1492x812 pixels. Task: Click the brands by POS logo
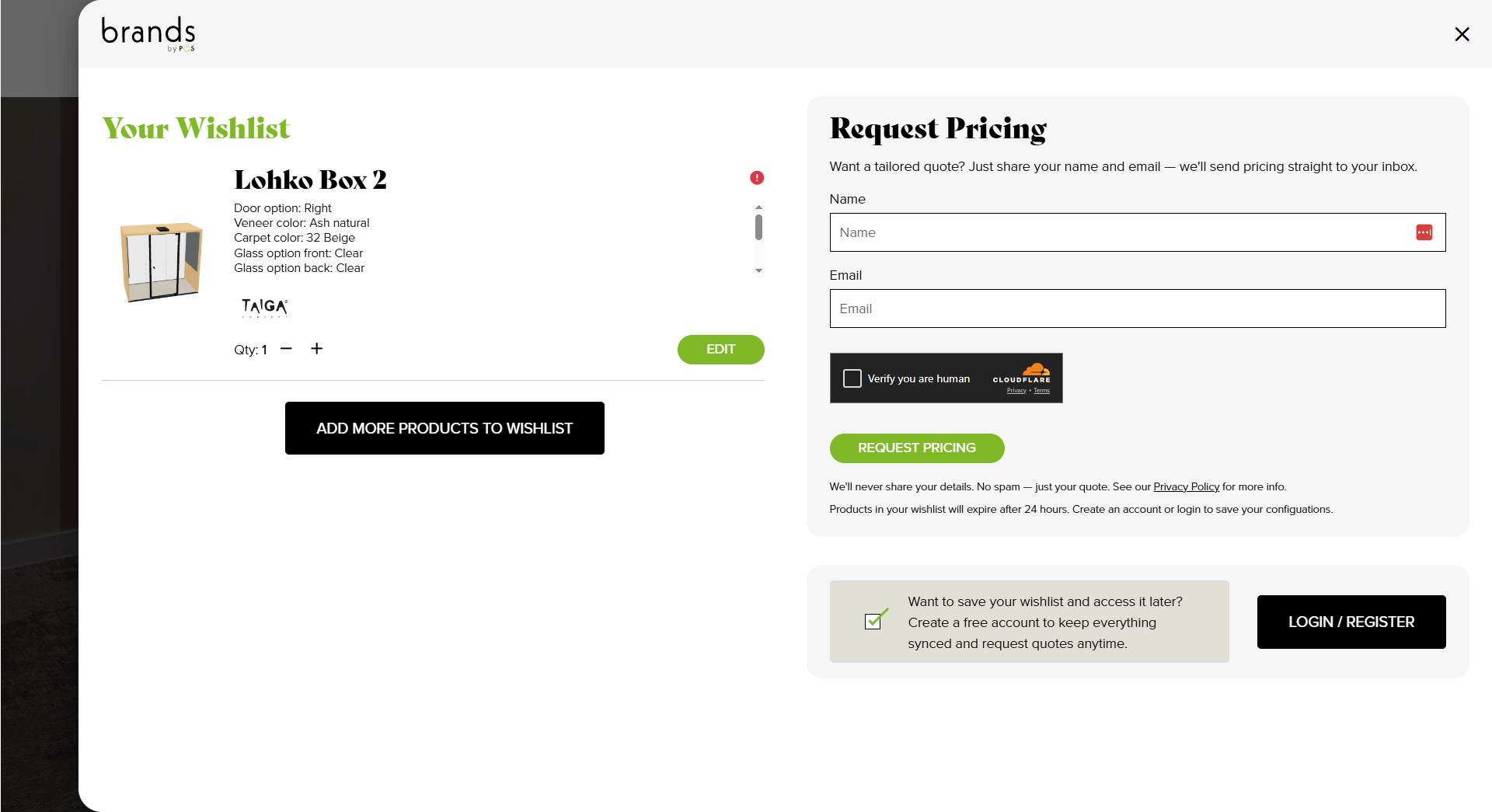click(148, 34)
